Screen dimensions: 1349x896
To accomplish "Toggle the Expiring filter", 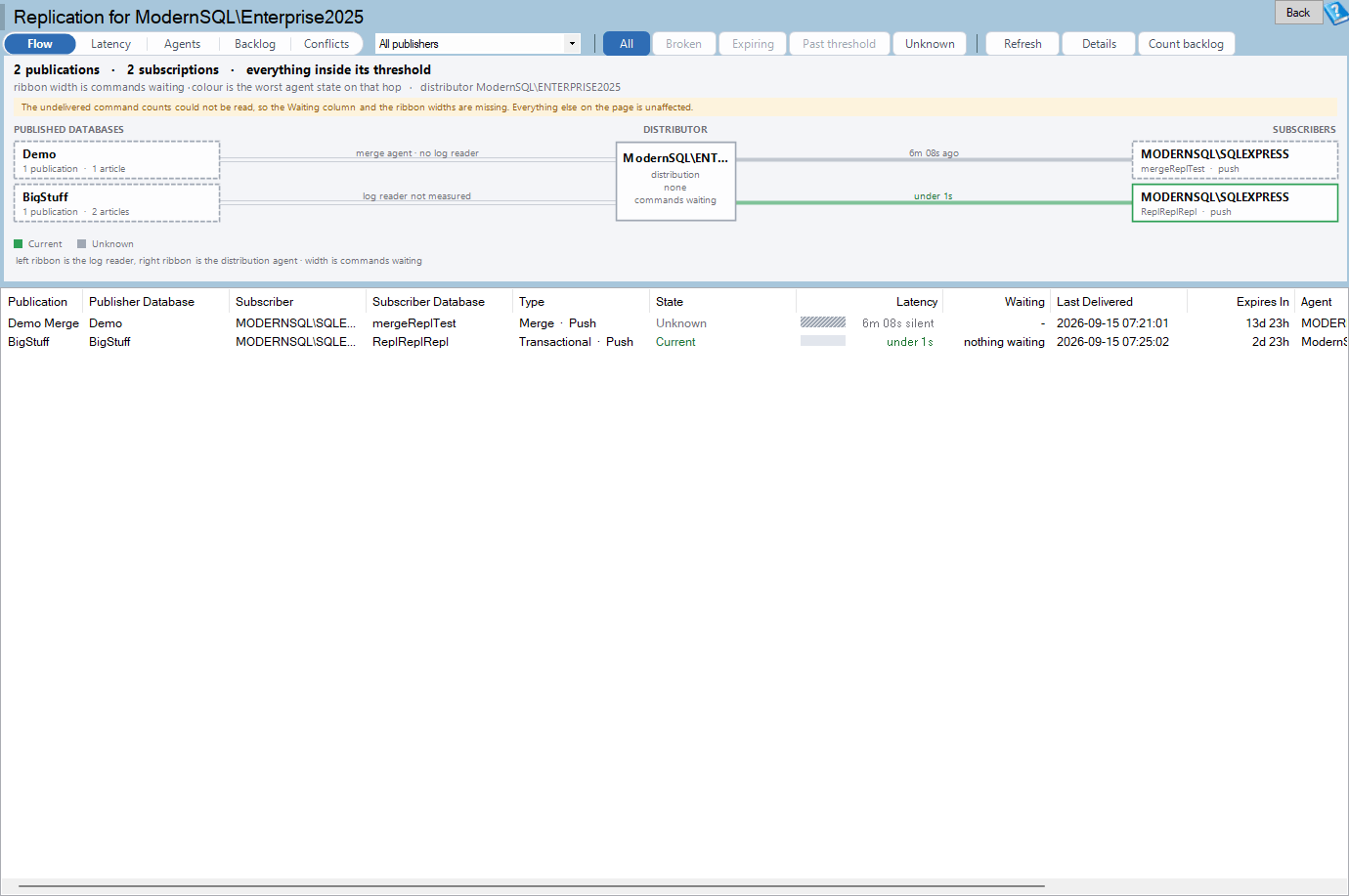I will pos(753,44).
